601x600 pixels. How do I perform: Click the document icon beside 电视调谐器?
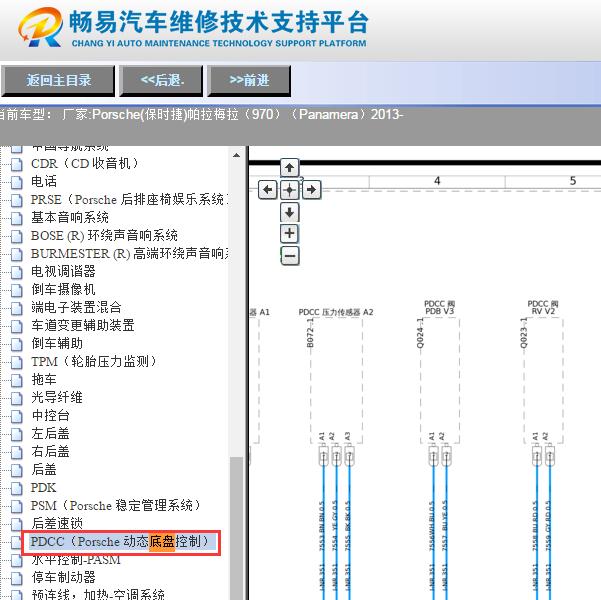click(x=16, y=272)
